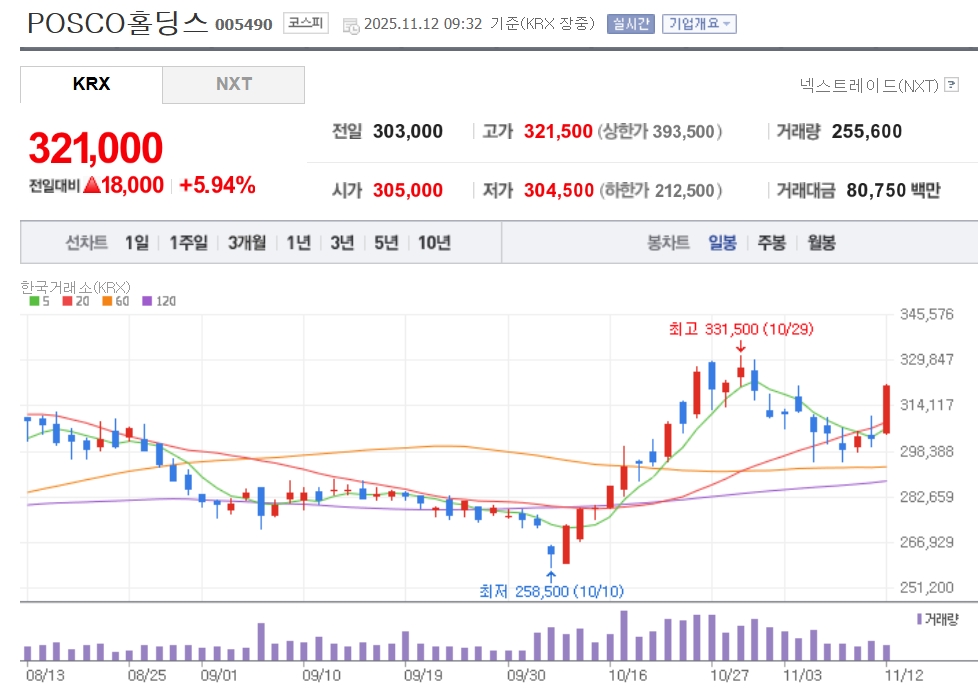Click the 코스피 market badge

[306, 23]
